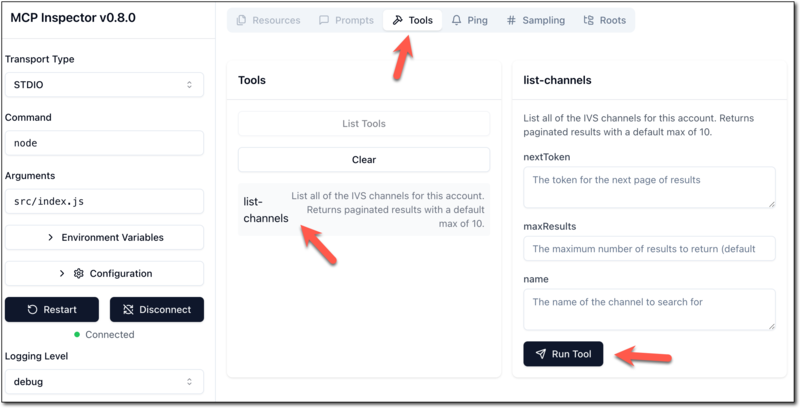Focus the maxResults input field

pos(649,248)
